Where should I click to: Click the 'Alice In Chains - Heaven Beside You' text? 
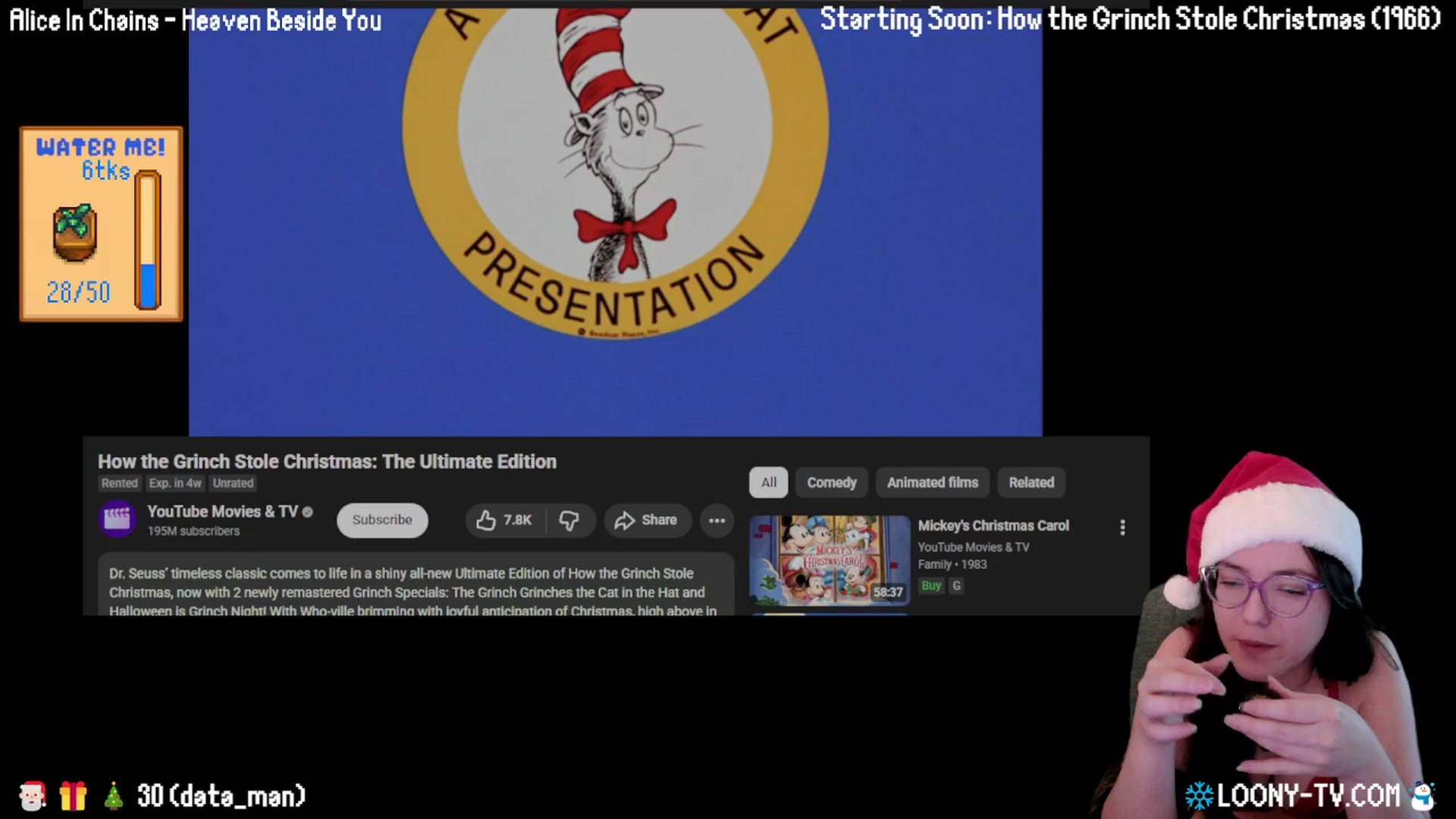pos(196,20)
